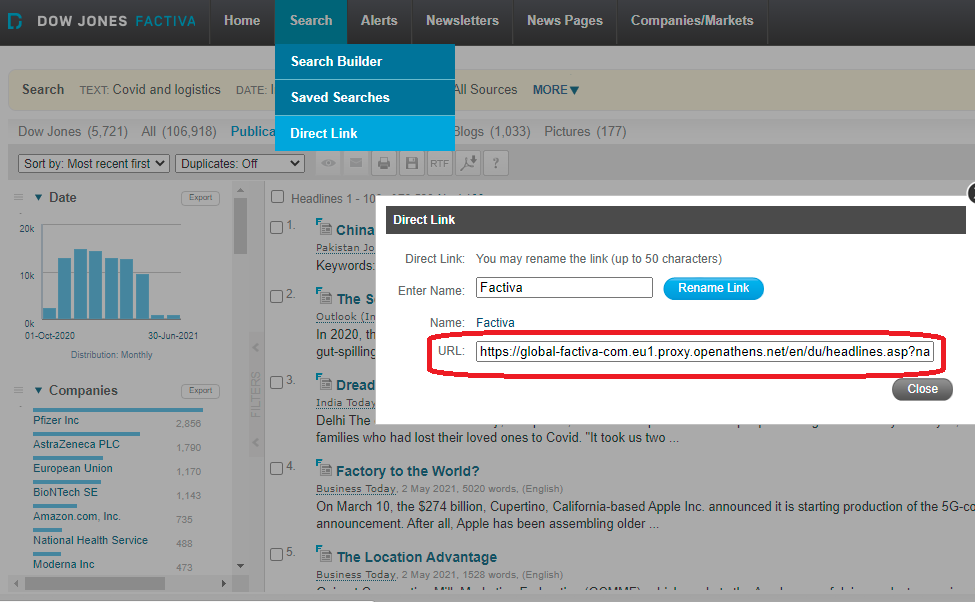Check the box for headline 4
Viewport: 975px width, 602px height.
276,467
